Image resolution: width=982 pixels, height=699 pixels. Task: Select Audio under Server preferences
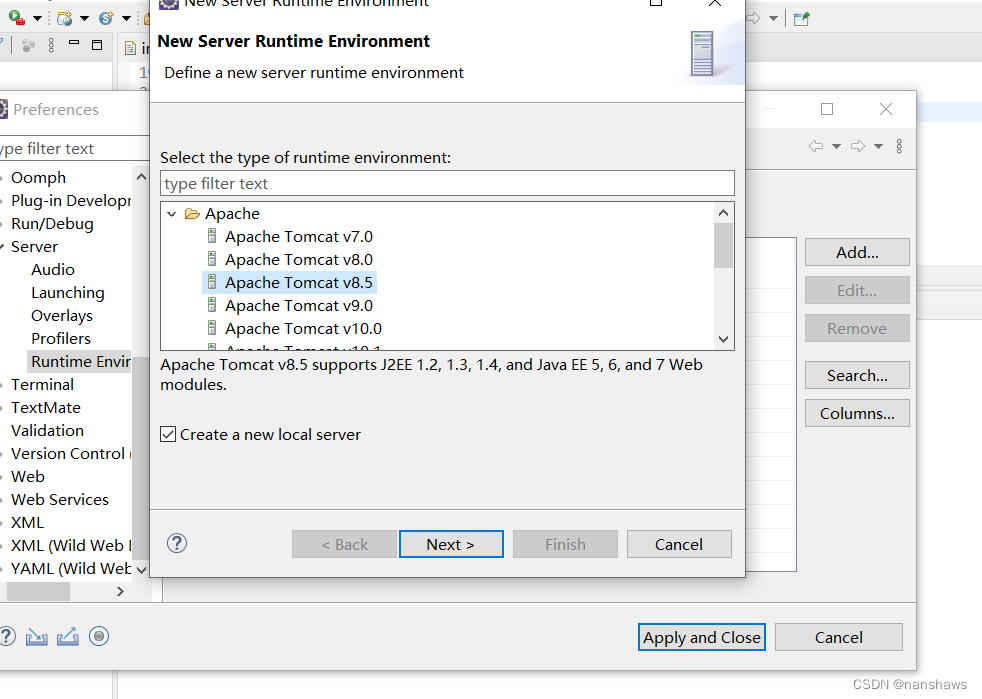(53, 269)
